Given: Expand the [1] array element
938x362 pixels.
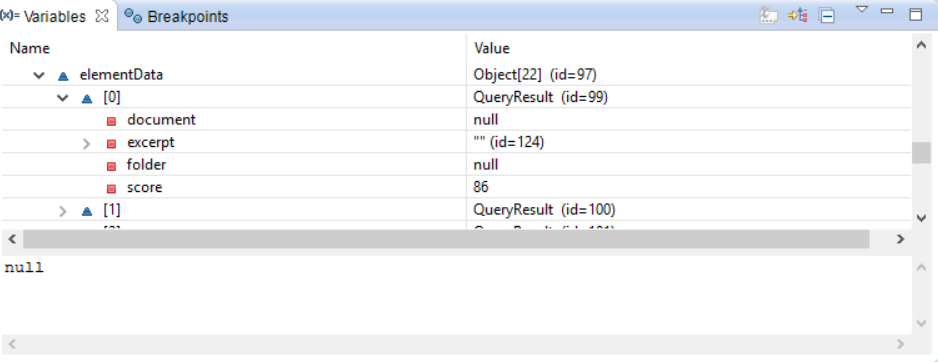Looking at the screenshot, I should (63, 211).
